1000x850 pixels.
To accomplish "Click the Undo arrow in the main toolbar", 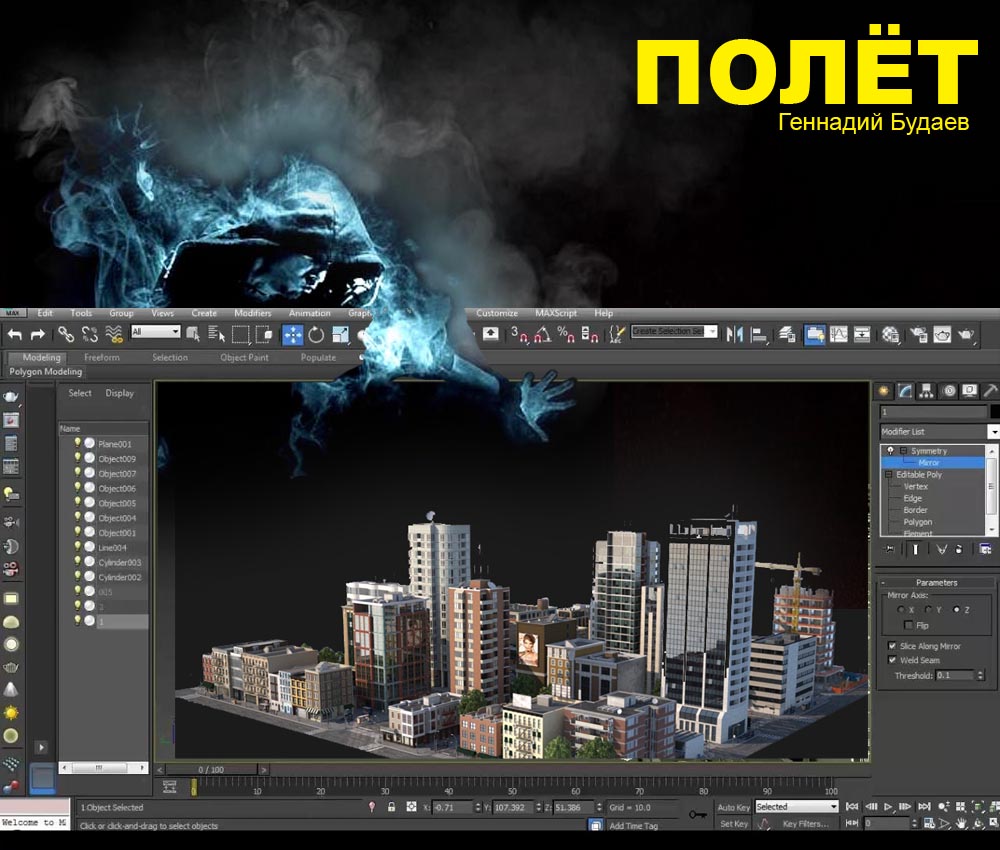I will (x=15, y=334).
